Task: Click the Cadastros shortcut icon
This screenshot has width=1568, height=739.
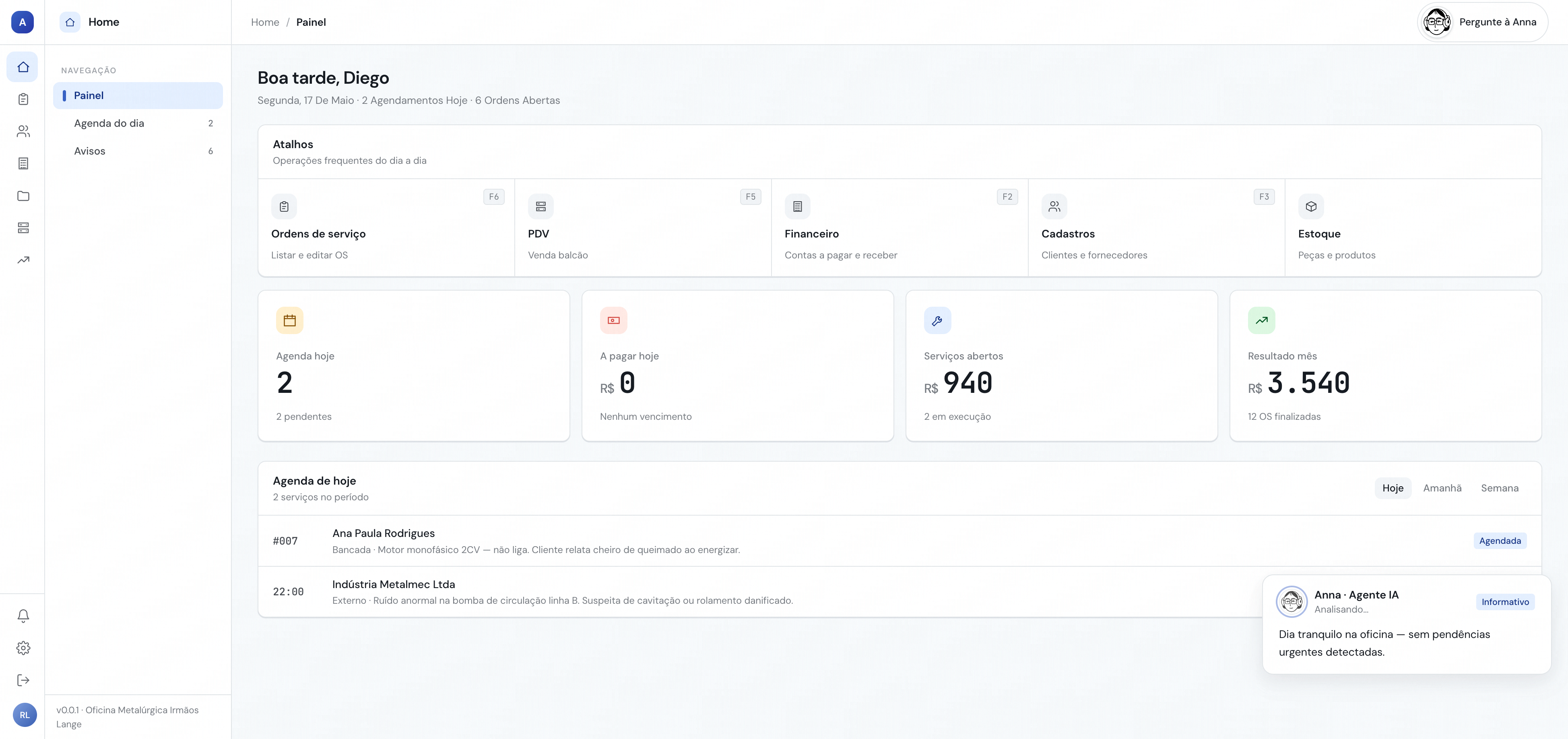Action: 1054,207
